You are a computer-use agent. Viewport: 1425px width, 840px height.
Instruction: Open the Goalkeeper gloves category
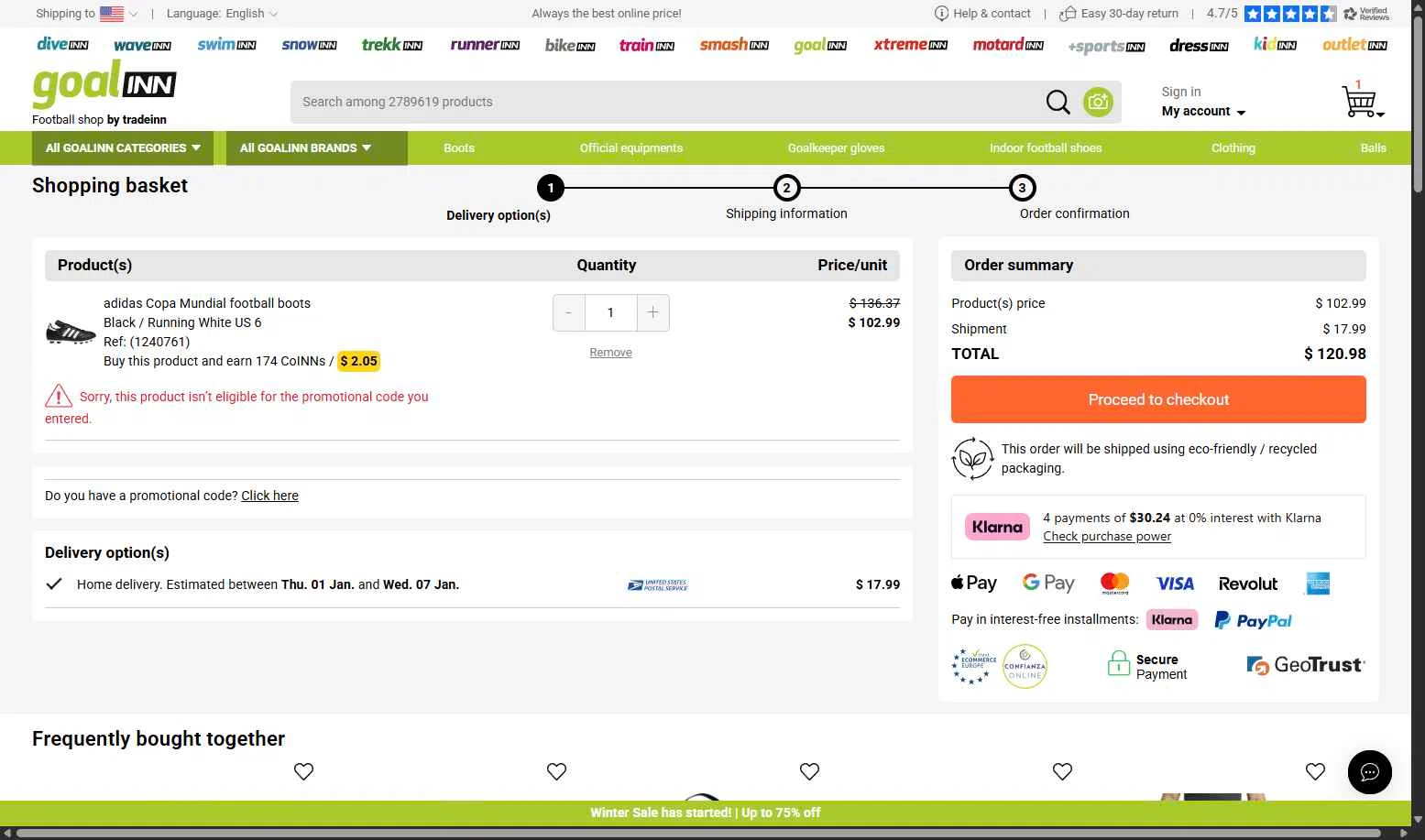[836, 147]
